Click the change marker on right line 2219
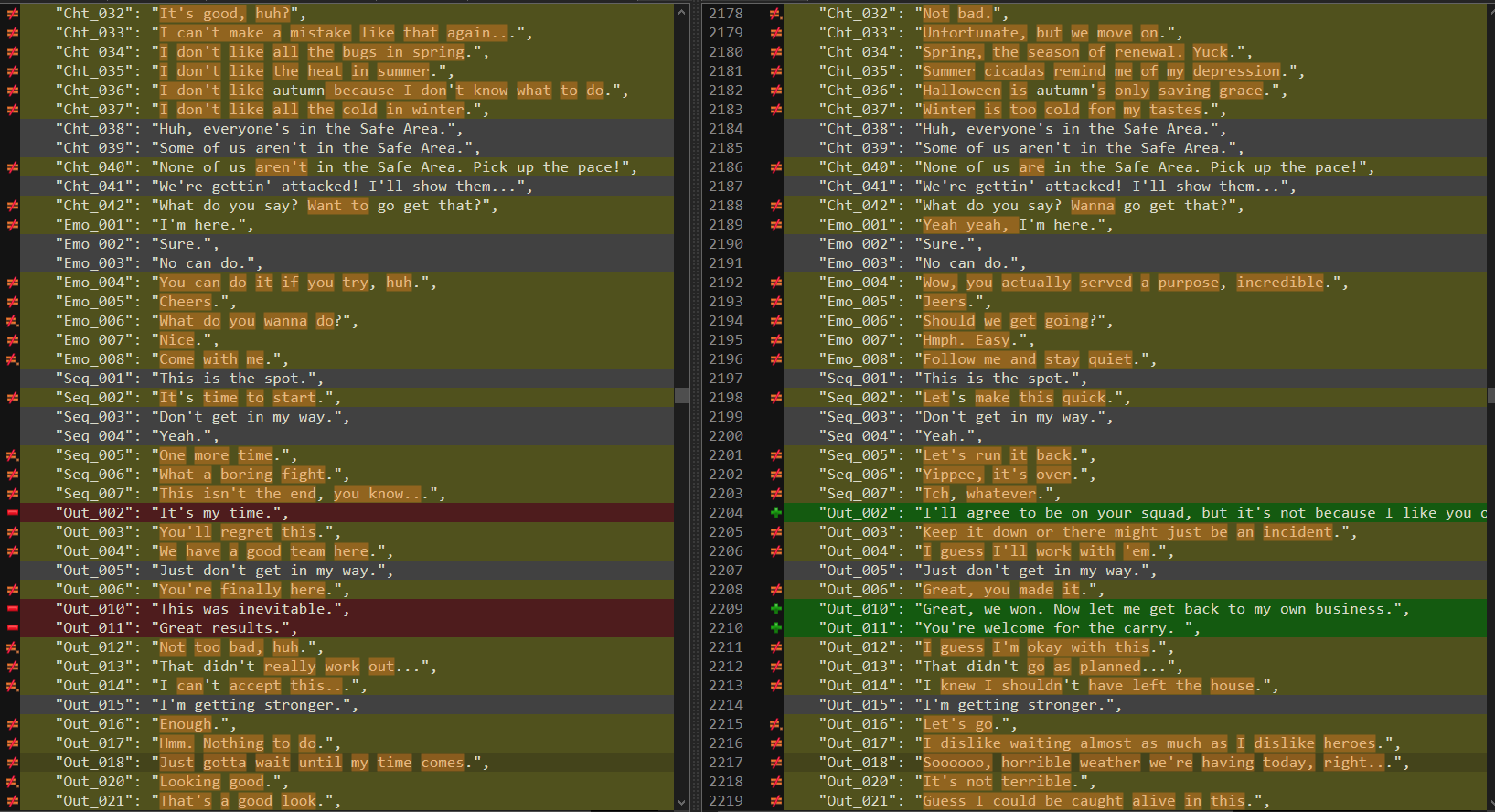The height and width of the screenshot is (812, 1495). [x=775, y=801]
